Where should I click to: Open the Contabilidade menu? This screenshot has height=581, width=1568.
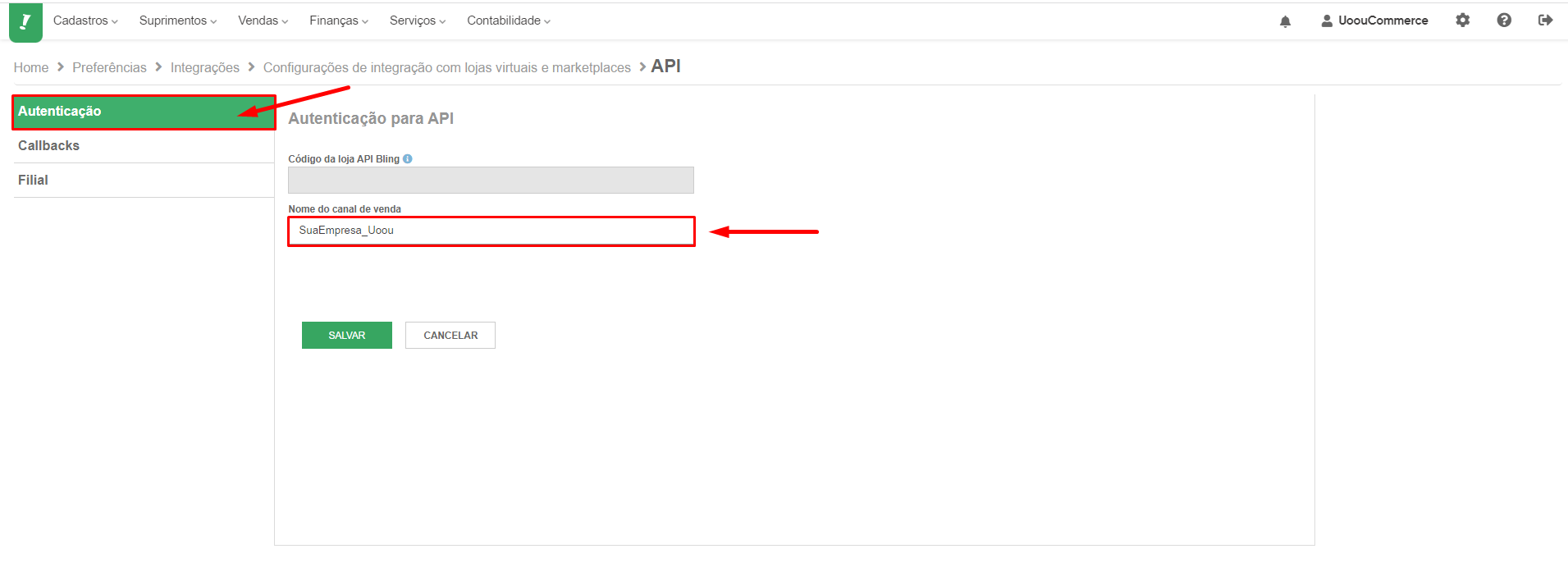coord(509,21)
